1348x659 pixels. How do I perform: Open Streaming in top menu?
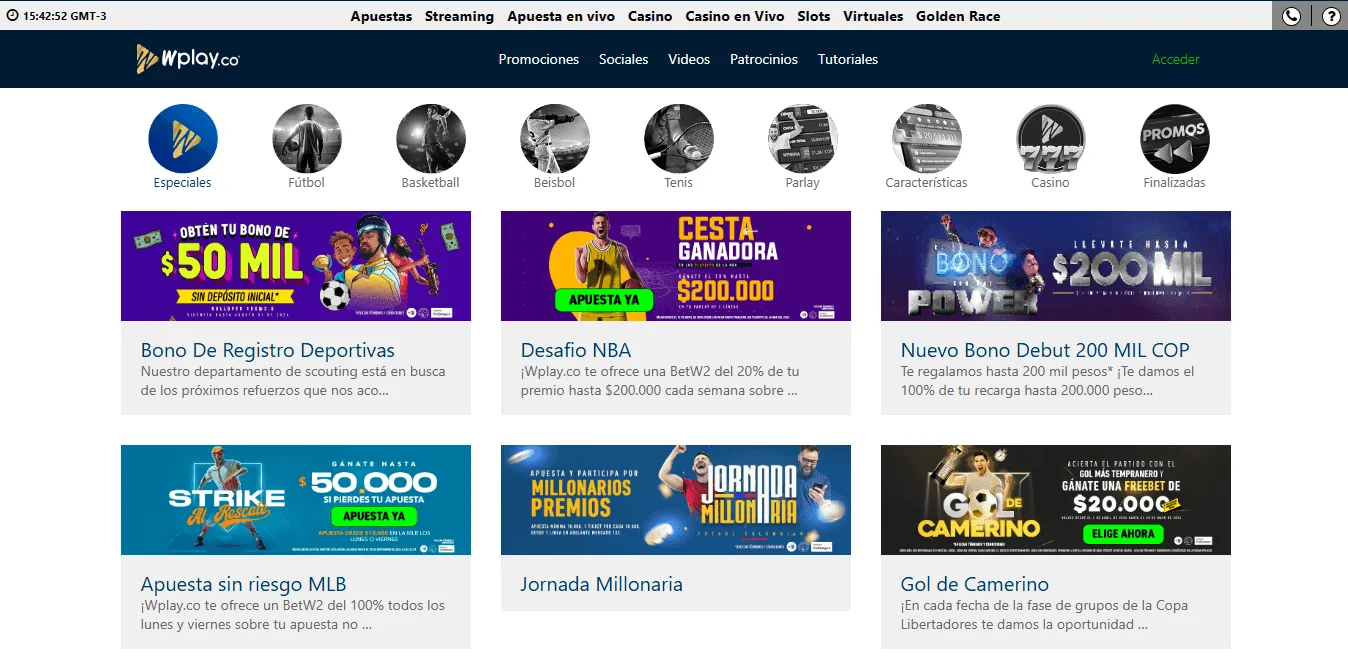point(459,16)
